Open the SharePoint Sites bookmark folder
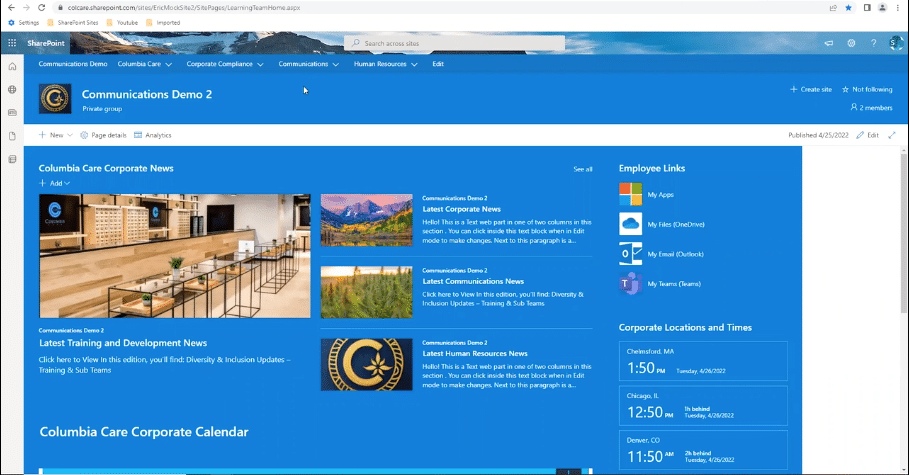Image resolution: width=909 pixels, height=475 pixels. pyautogui.click(x=73, y=23)
